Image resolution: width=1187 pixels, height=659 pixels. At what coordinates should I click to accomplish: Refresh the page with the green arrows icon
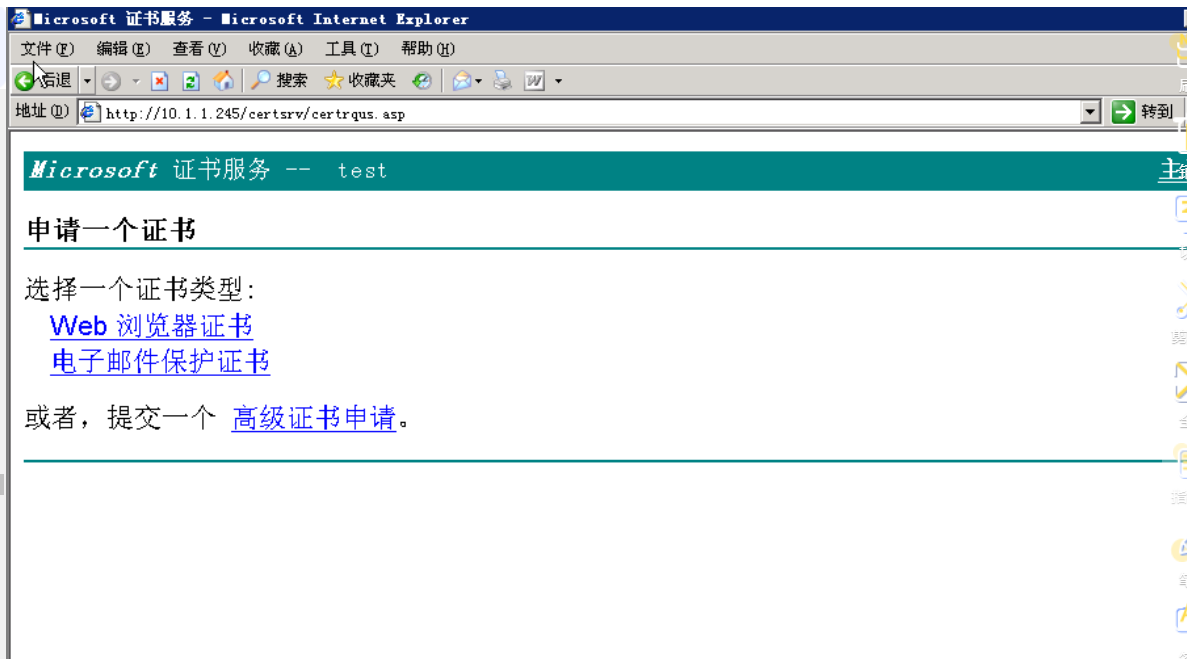(191, 81)
